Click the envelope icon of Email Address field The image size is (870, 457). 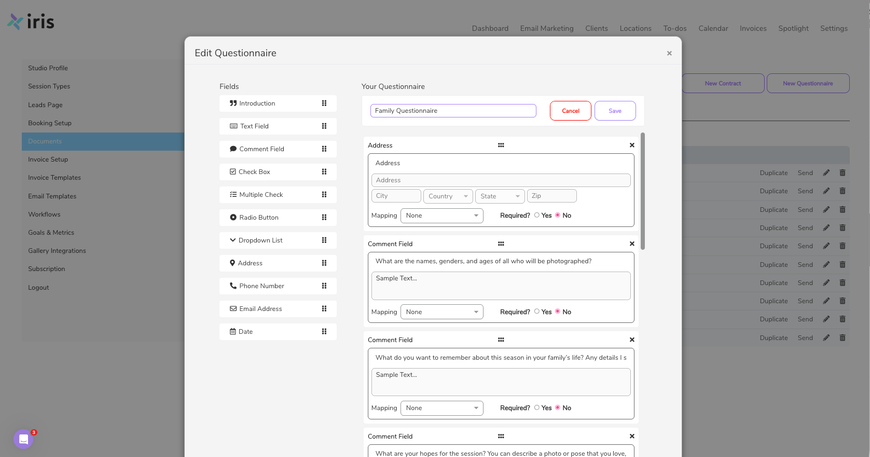coord(233,308)
